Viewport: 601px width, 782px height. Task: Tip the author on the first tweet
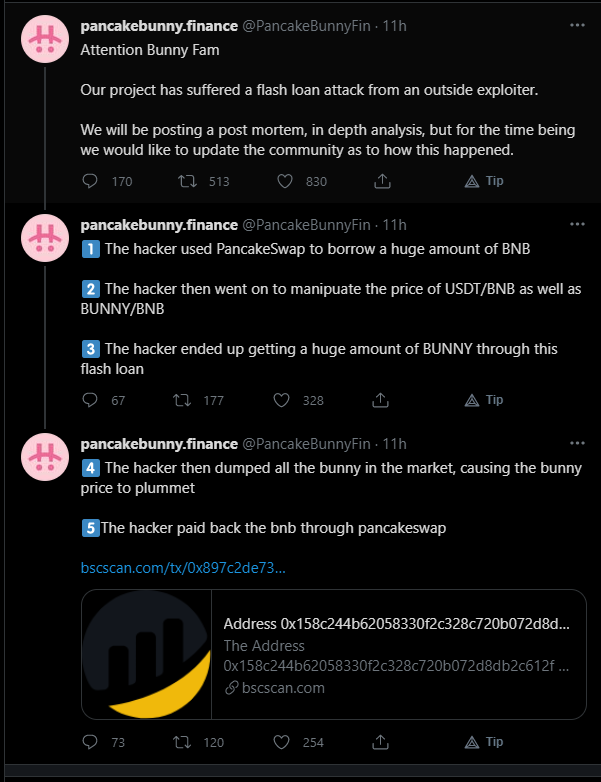click(484, 181)
